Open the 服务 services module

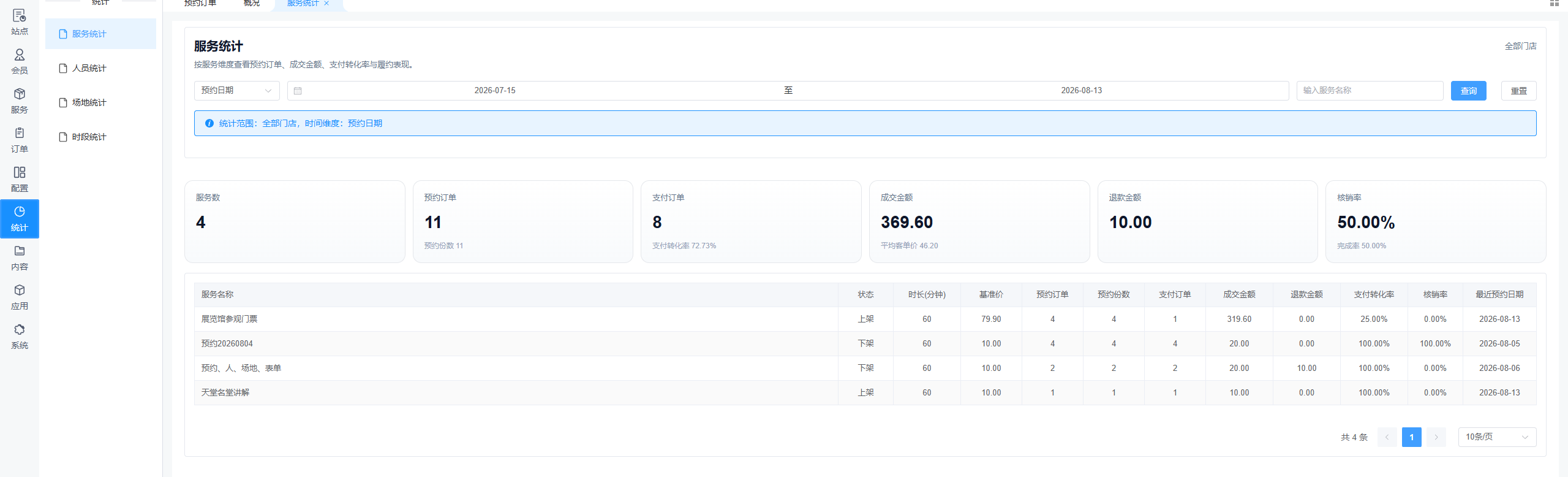click(x=20, y=101)
